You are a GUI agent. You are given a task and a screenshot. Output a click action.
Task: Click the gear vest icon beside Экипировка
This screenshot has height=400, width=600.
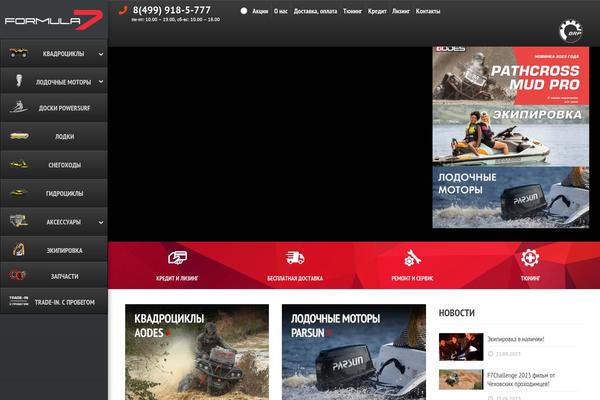click(18, 249)
